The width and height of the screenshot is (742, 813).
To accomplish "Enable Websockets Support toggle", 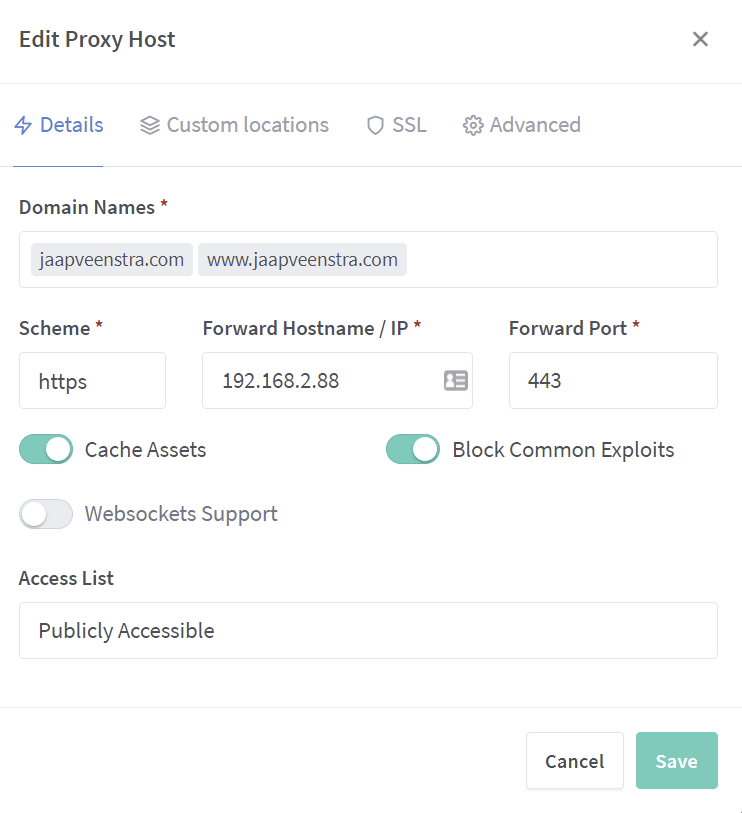I will [x=46, y=514].
